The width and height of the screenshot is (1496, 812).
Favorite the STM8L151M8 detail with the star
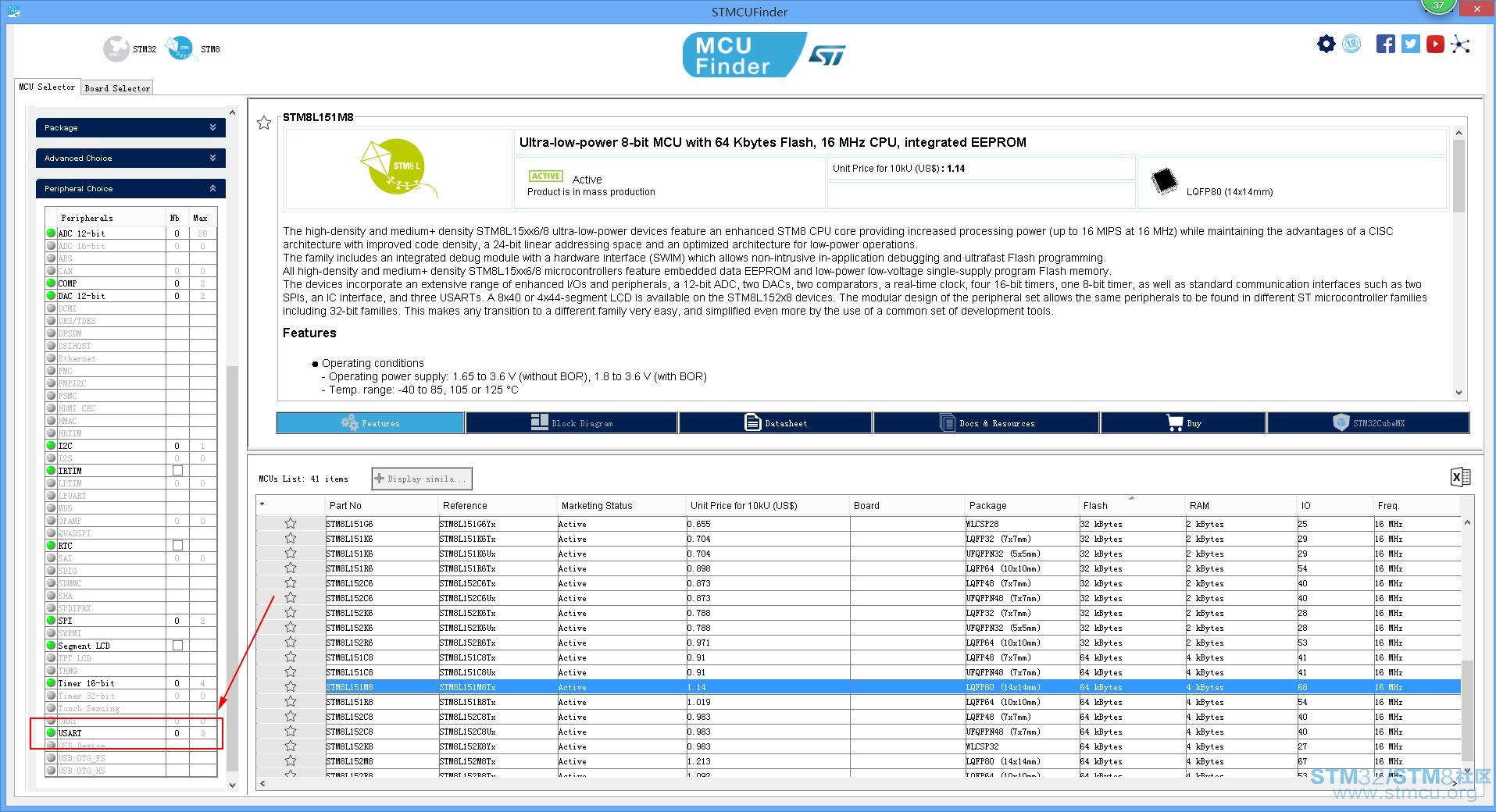click(x=264, y=123)
